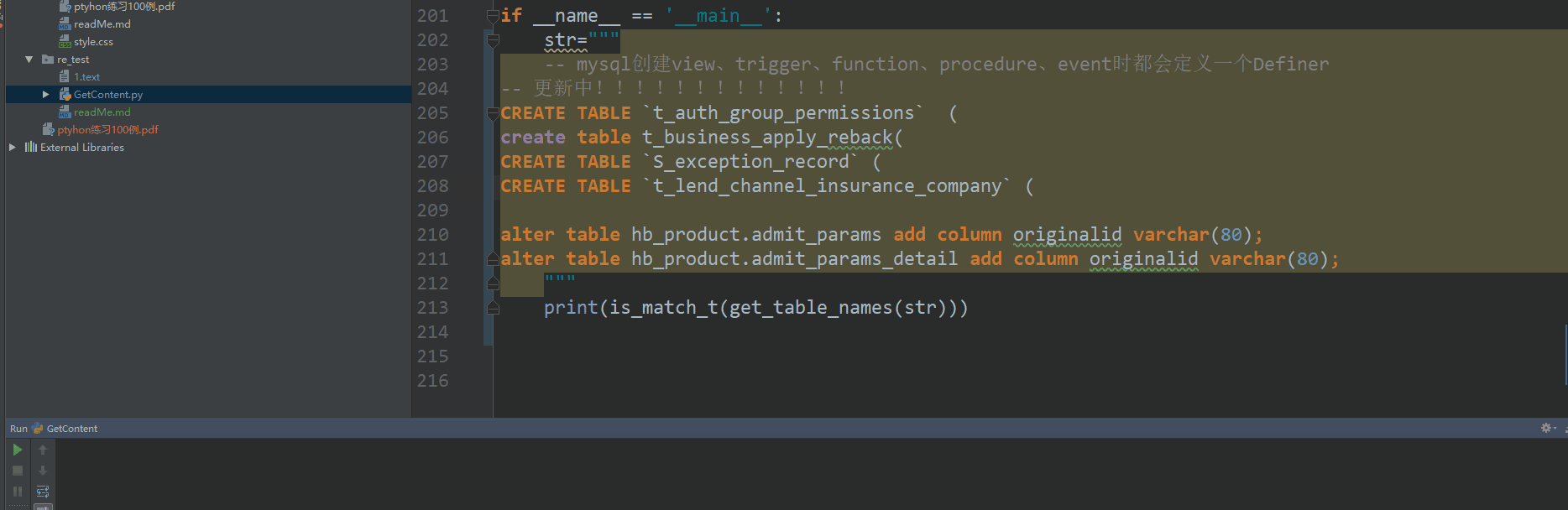This screenshot has width=1568, height=510.
Task: Toggle soft-wrap in Run console
Action: pos(43,492)
